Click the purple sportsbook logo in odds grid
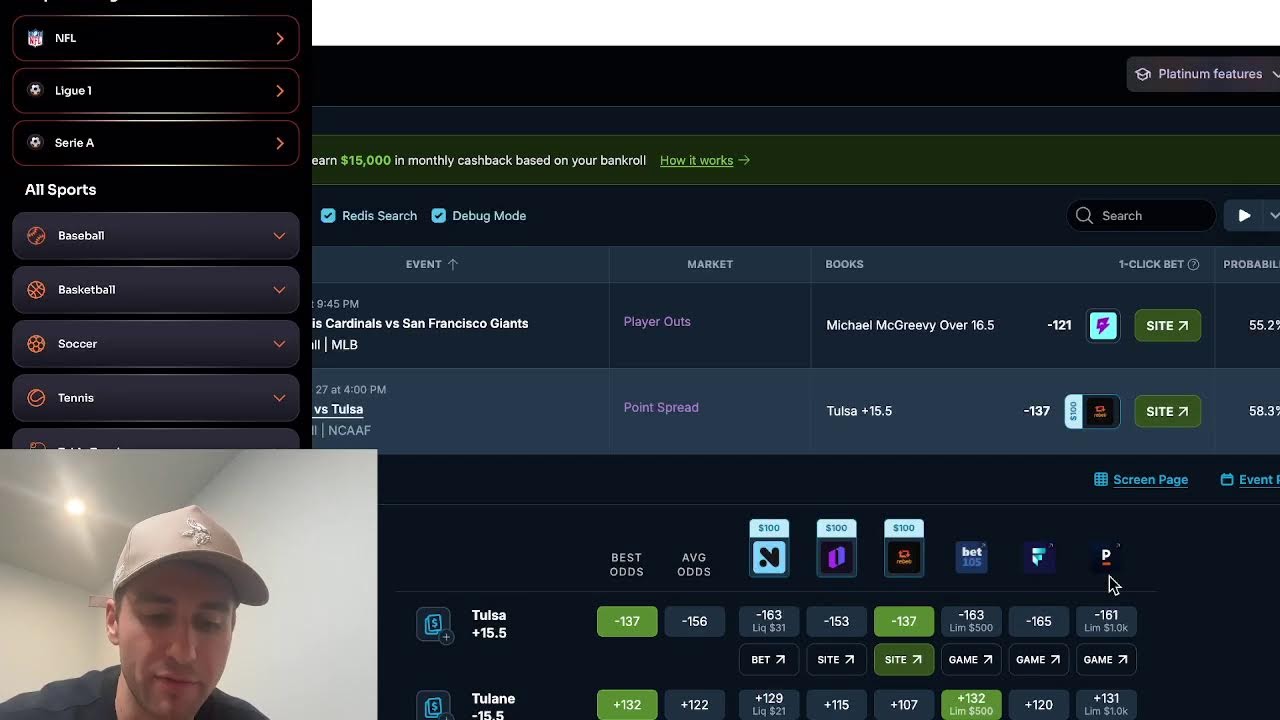The width and height of the screenshot is (1280, 720). (x=836, y=557)
